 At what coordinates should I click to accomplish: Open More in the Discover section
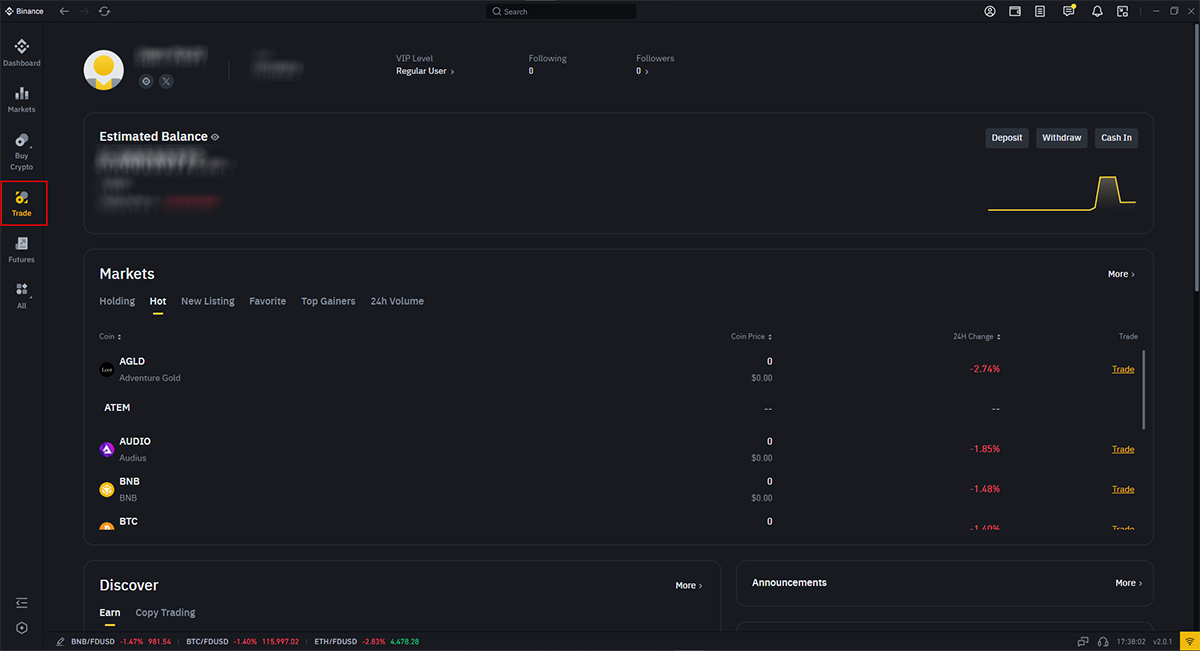(689, 586)
